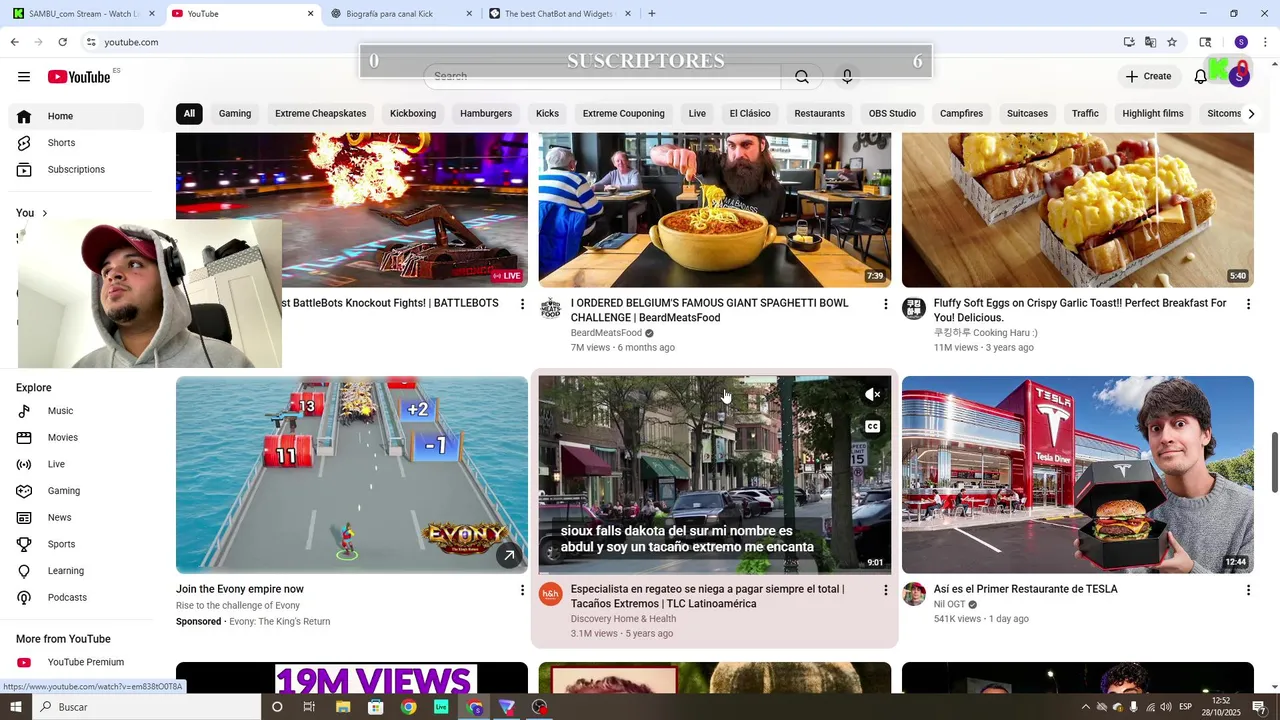Screen dimensions: 1280x720
Task: Click the YouTube logo
Action: [78, 77]
